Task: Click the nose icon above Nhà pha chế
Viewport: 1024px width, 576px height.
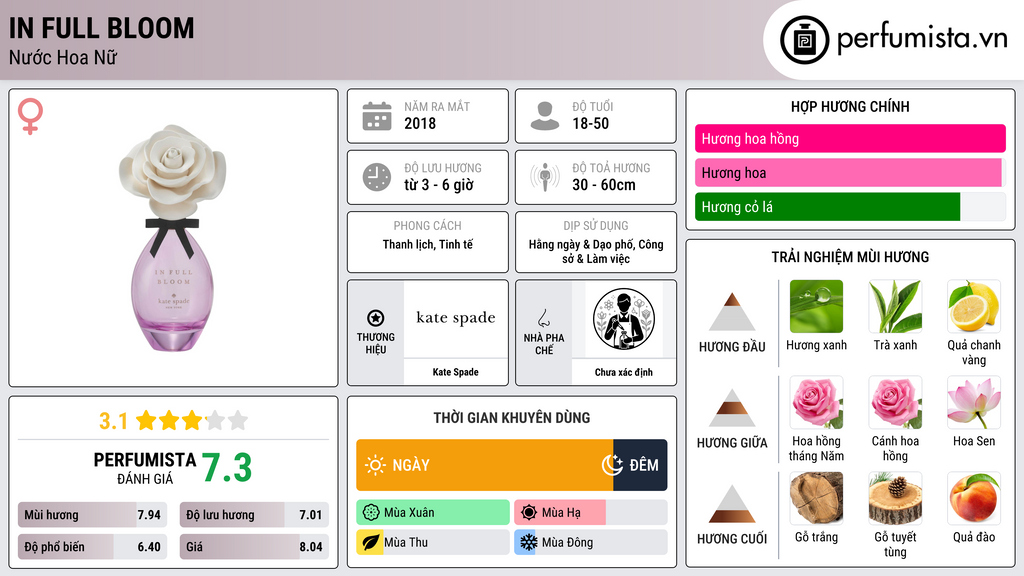Action: 543,318
